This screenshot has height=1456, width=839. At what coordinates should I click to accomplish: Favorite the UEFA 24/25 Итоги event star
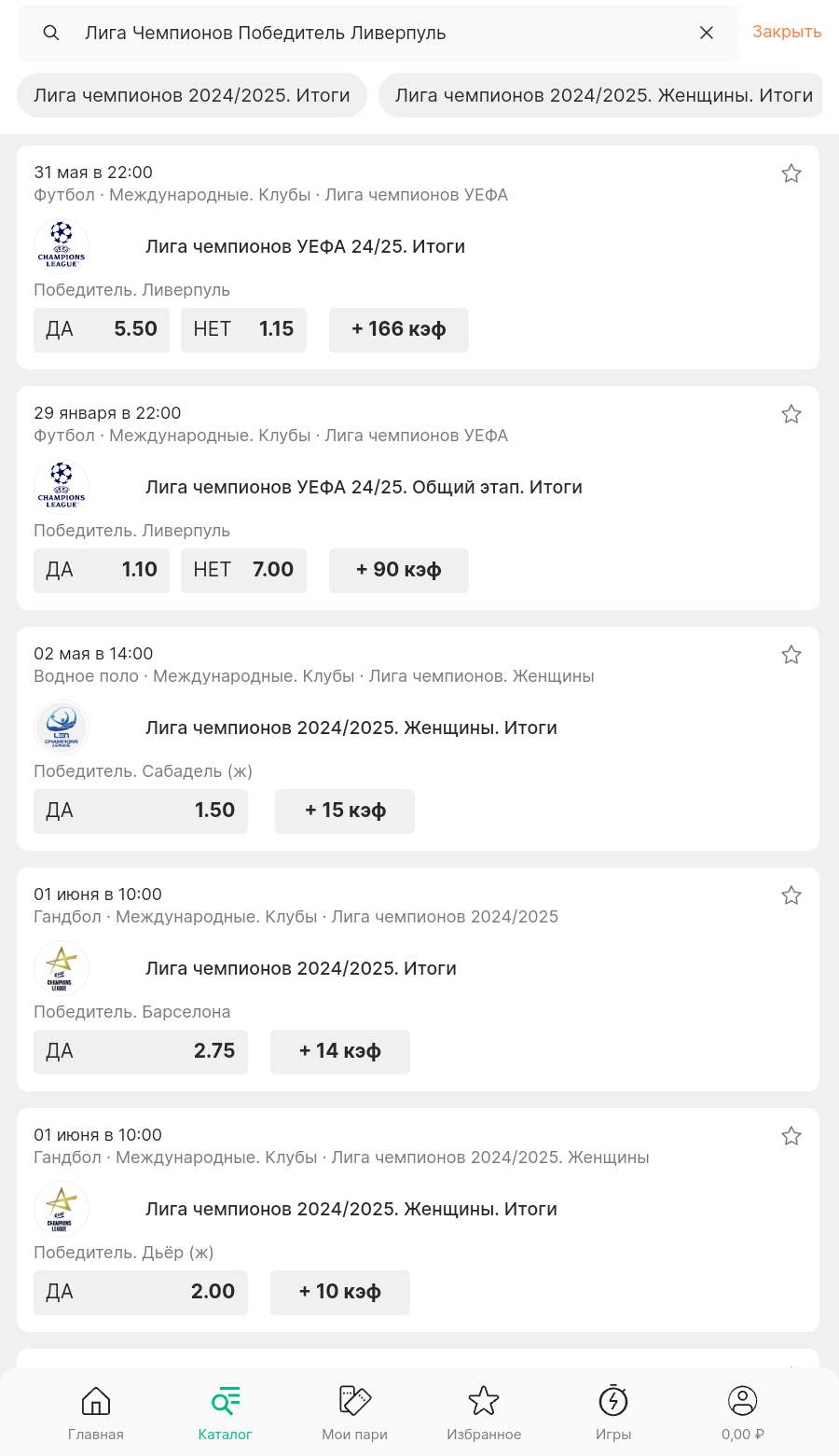pos(791,173)
